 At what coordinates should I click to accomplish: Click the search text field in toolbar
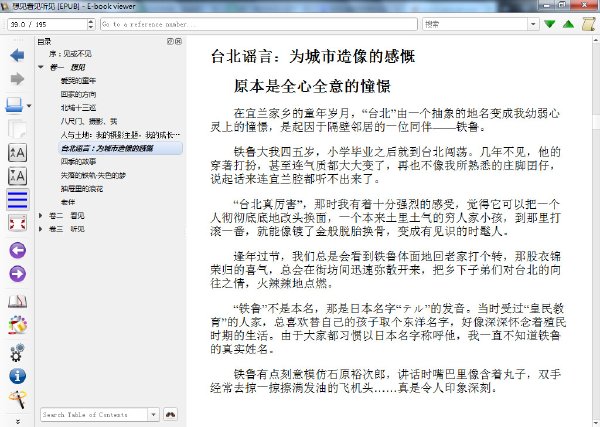(475, 24)
